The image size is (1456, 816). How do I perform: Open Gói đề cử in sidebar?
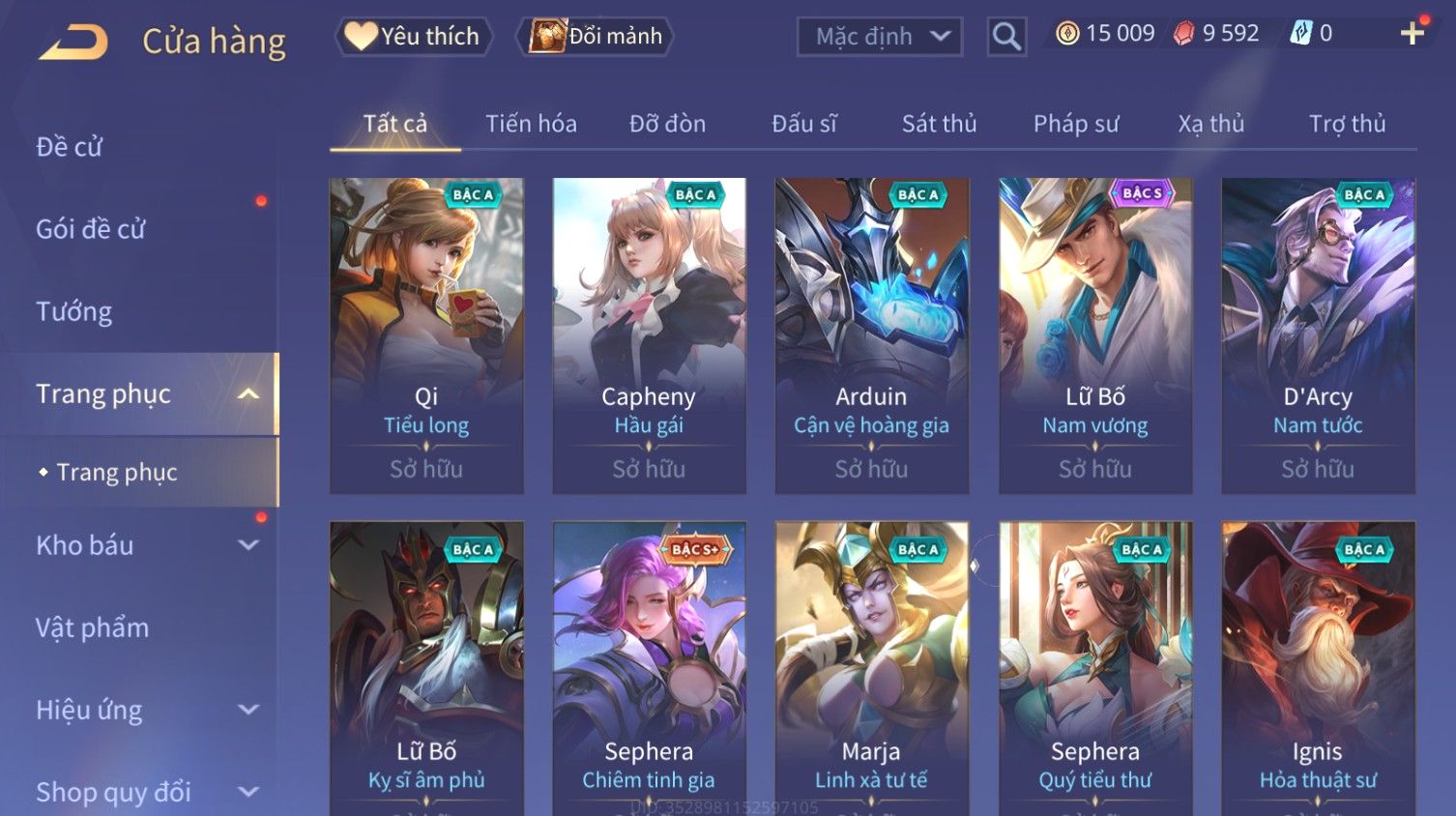pyautogui.click(x=91, y=229)
